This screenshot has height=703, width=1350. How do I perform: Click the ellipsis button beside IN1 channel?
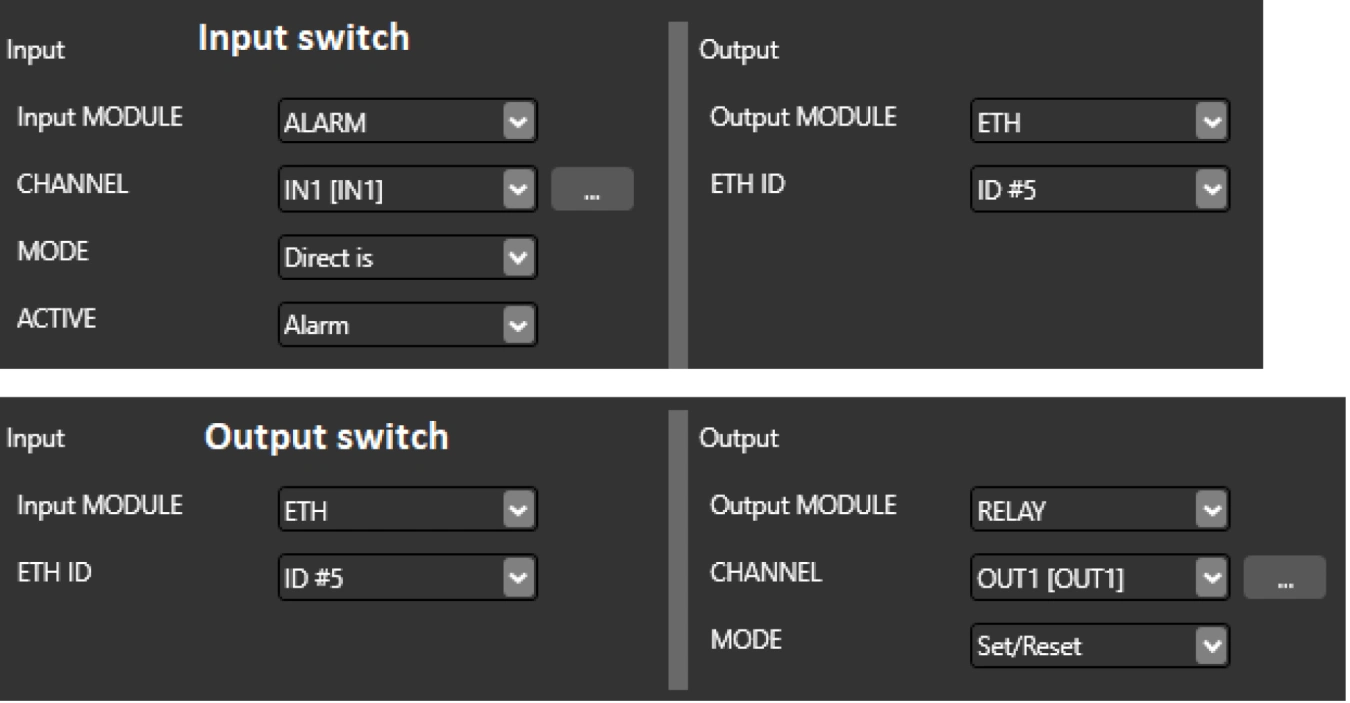[x=592, y=189]
